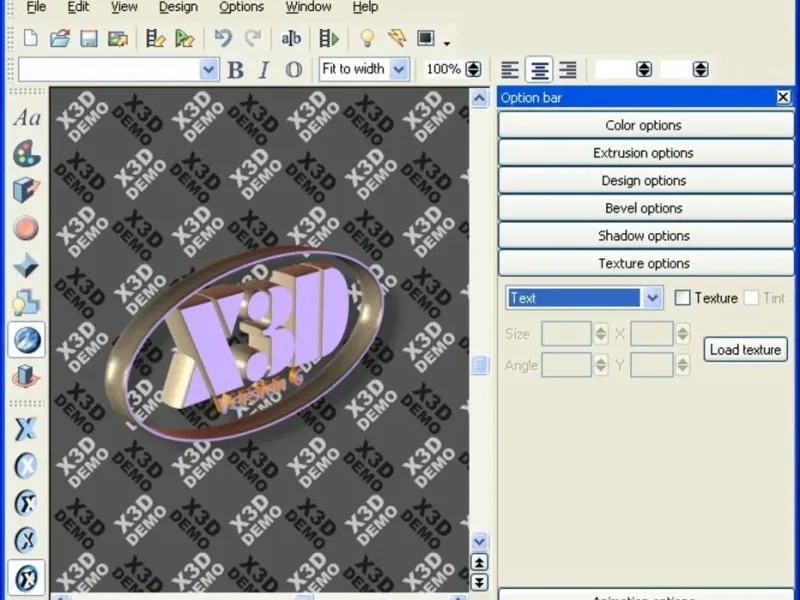Expand Shadow options section
This screenshot has width=800, height=600.
[645, 235]
